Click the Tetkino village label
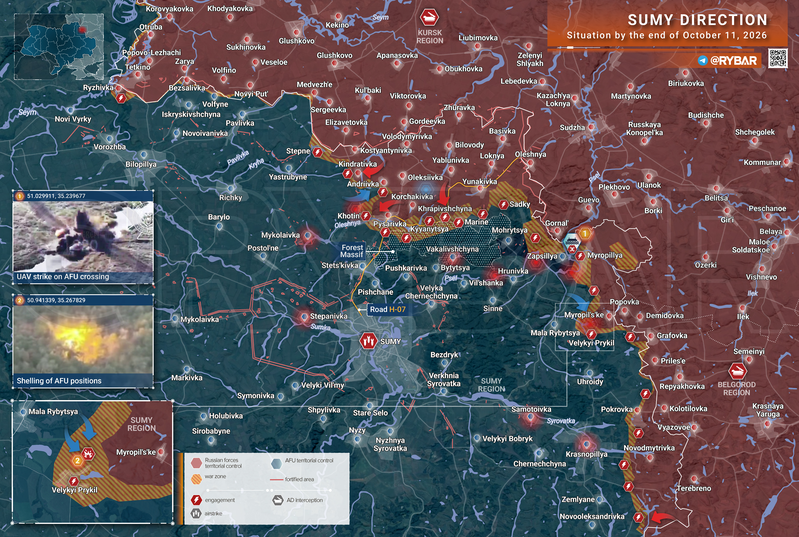 click(138, 67)
